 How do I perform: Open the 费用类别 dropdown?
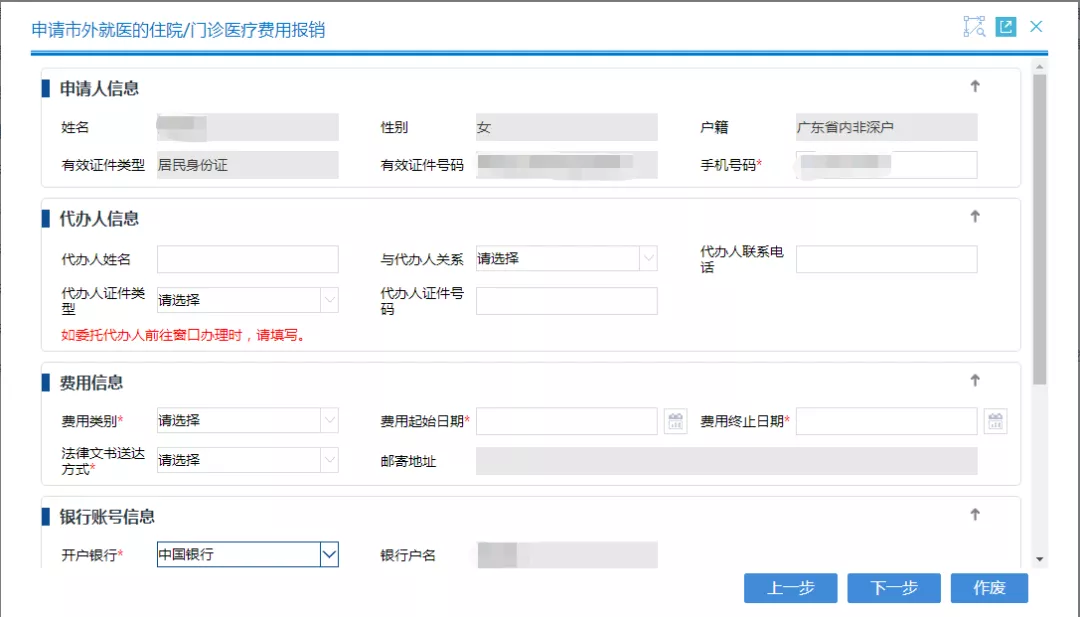tap(329, 421)
